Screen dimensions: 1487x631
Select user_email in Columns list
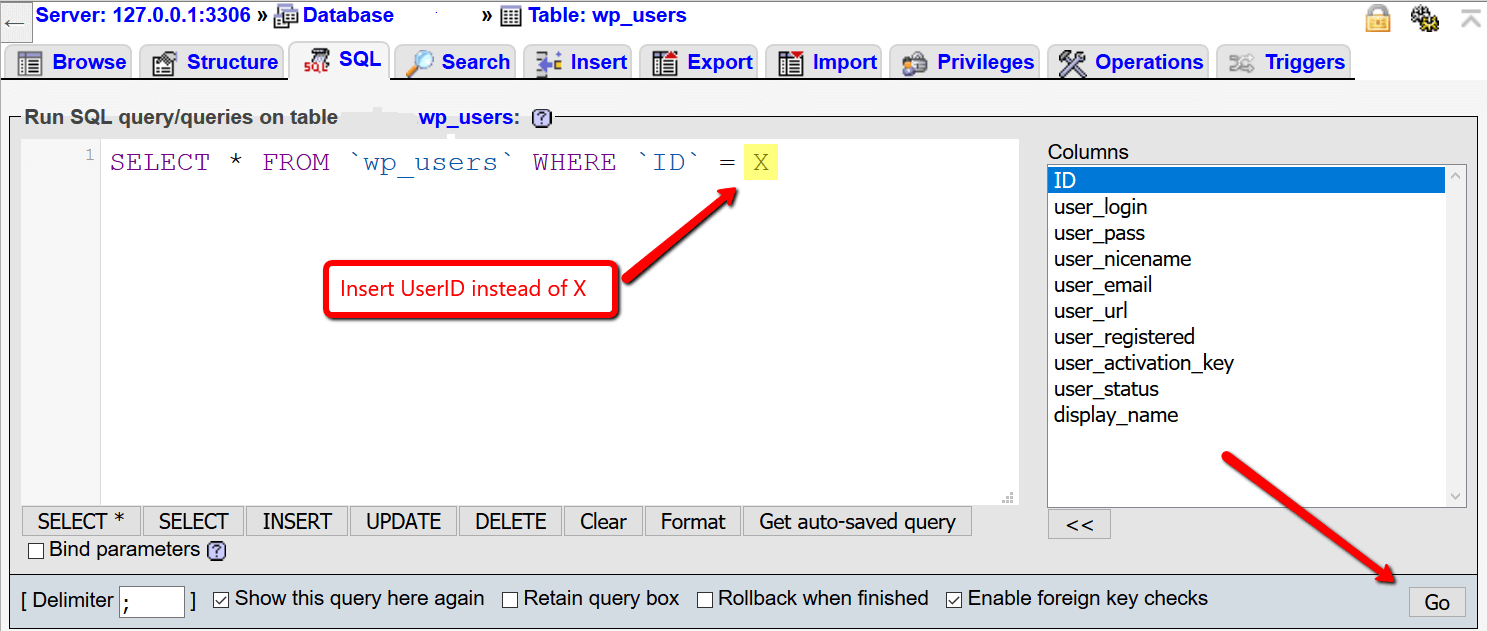tap(1102, 285)
